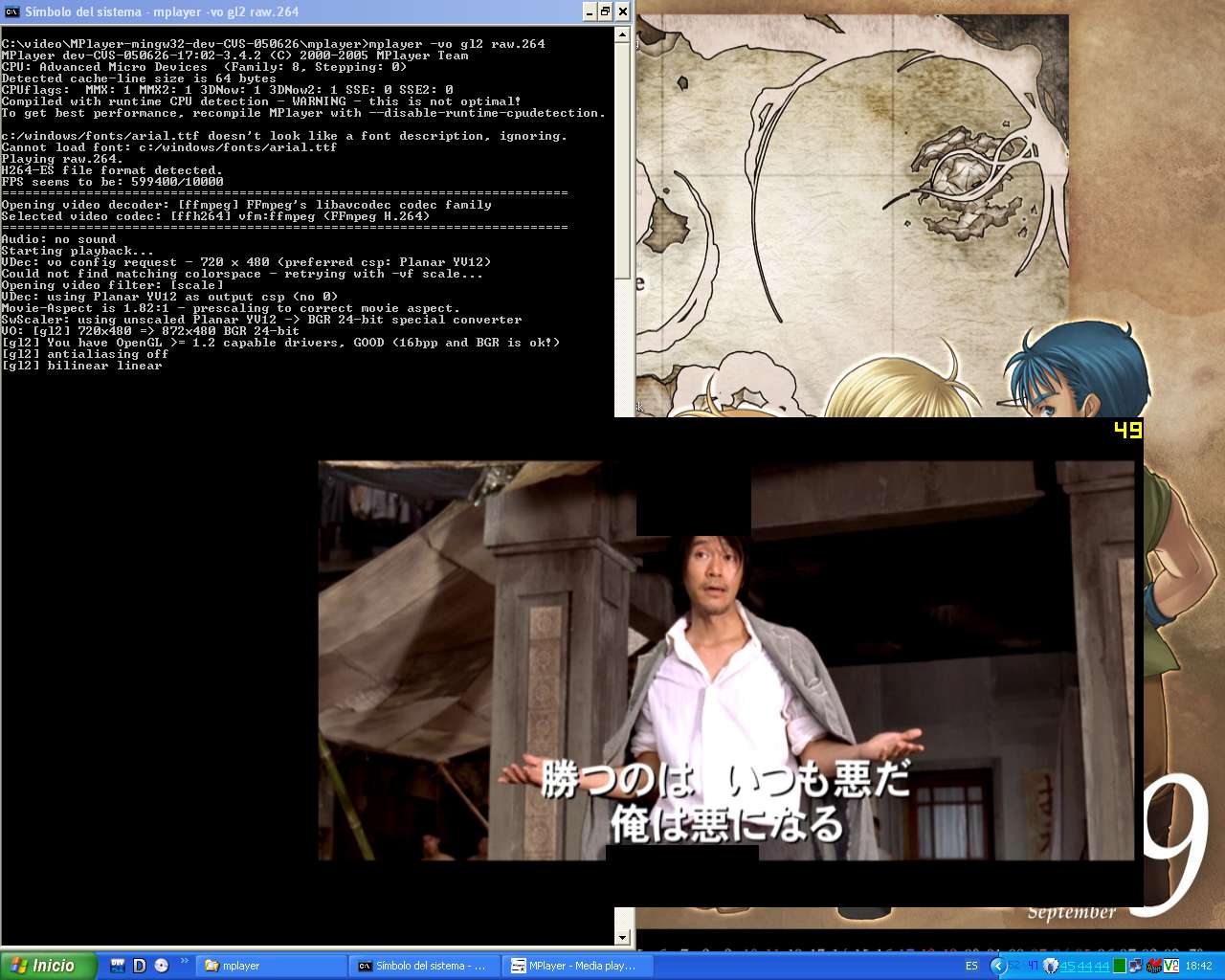Expand hidden tray icons with the arrow
This screenshot has height=980, width=1225.
pyautogui.click(x=998, y=967)
